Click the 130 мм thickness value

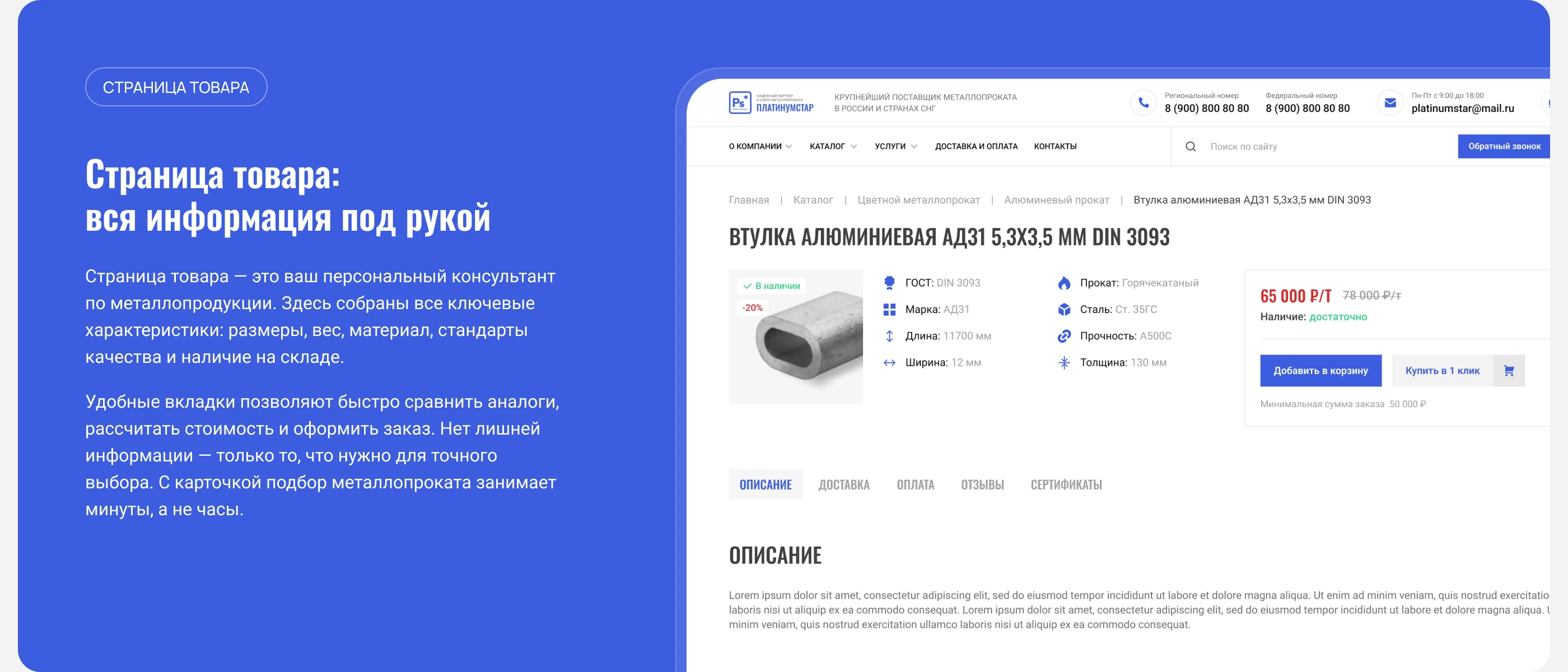click(x=1148, y=363)
